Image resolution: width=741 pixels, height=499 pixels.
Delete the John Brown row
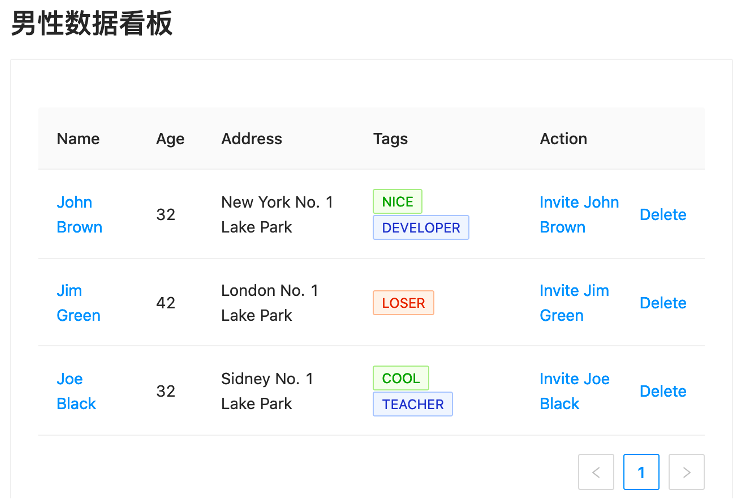point(663,214)
